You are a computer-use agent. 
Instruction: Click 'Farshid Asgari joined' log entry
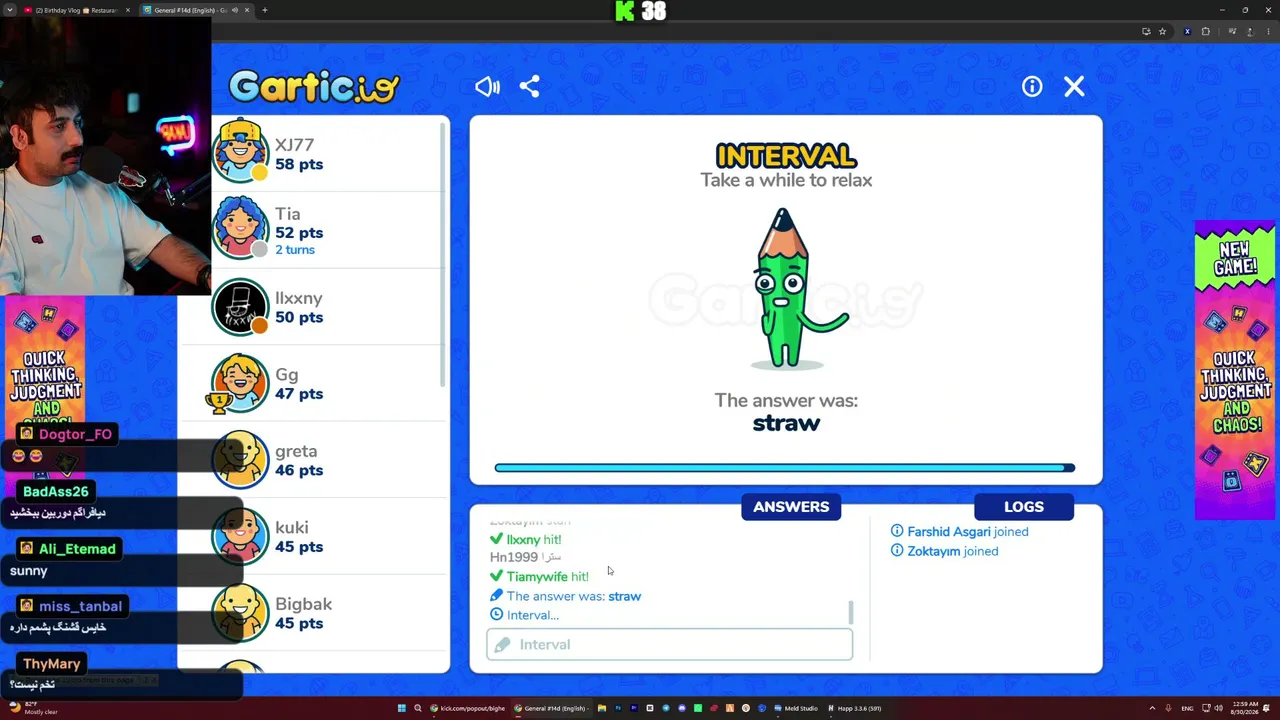click(x=959, y=532)
